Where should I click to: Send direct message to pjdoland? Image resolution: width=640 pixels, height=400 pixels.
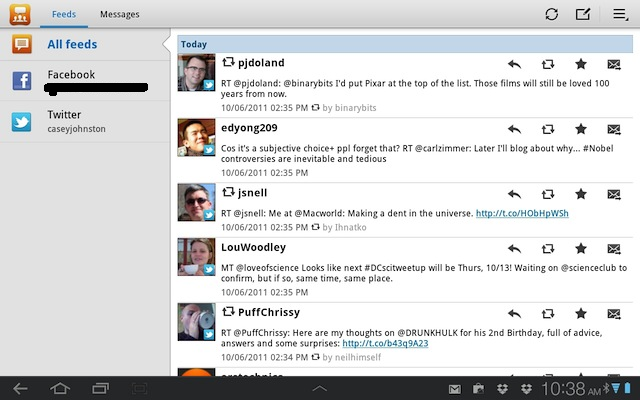click(x=614, y=64)
